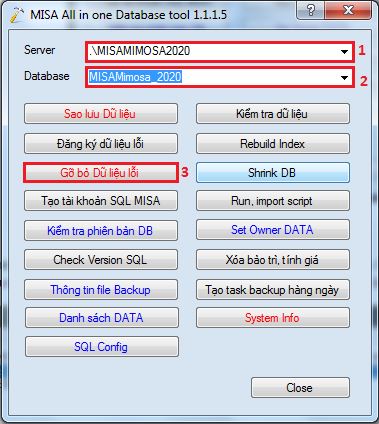Click the Run, import script button
The width and height of the screenshot is (379, 424).
click(x=273, y=201)
